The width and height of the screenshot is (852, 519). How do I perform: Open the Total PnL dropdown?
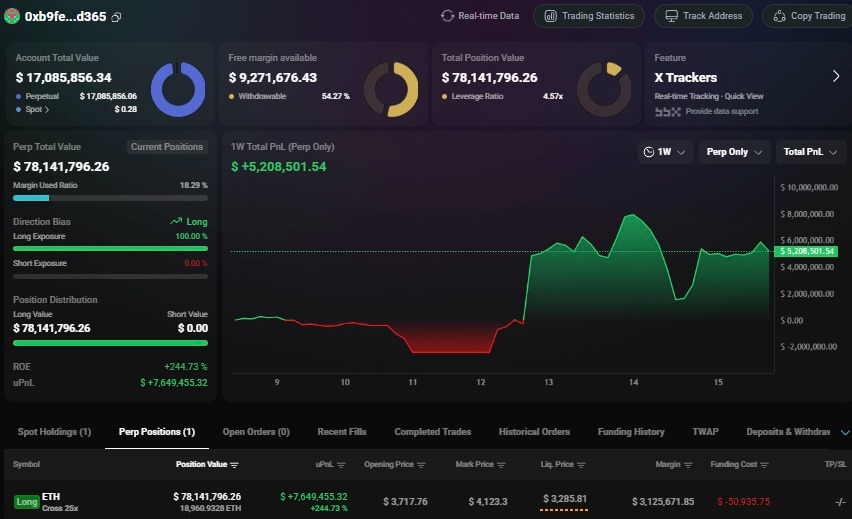click(810, 152)
